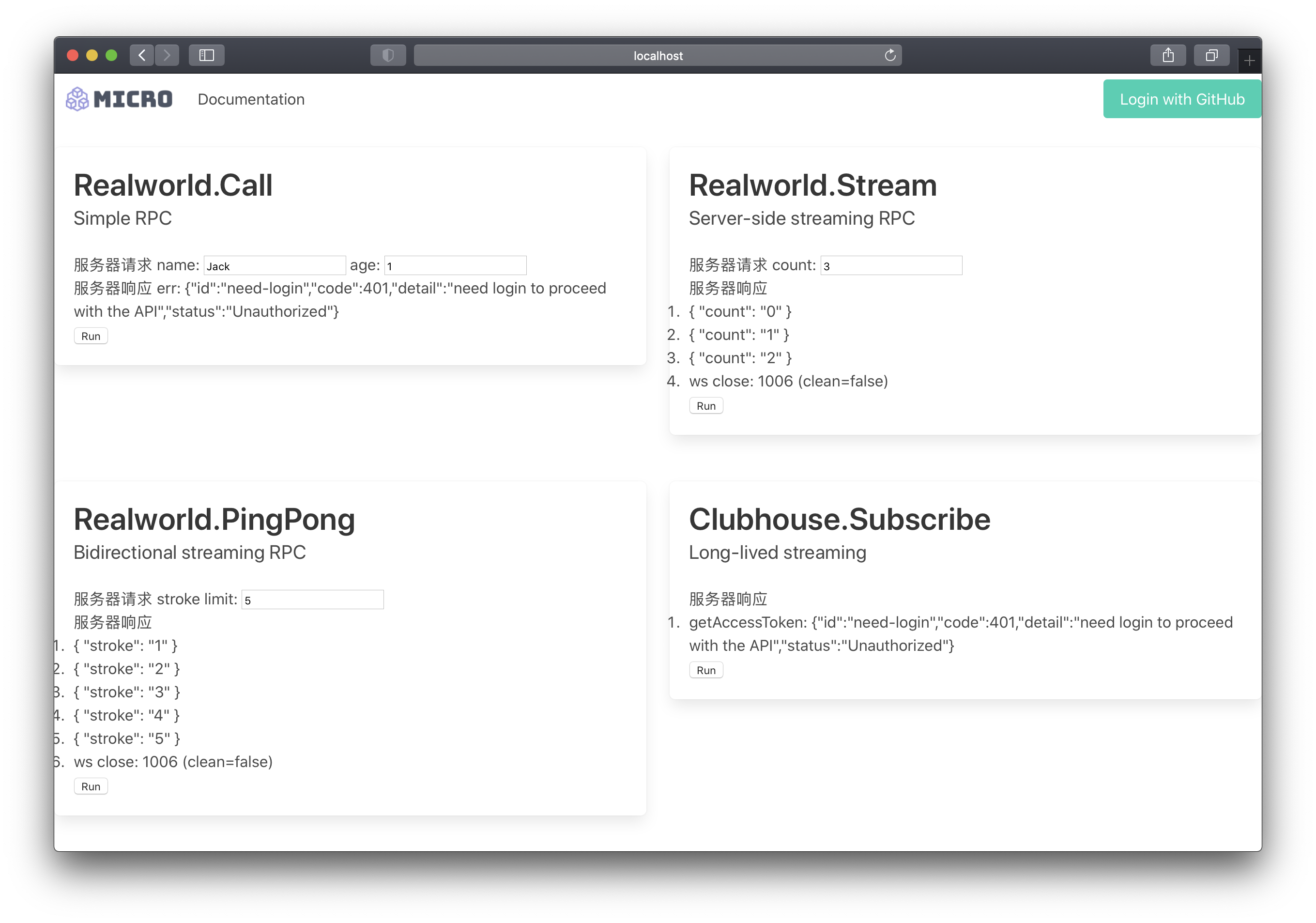Click the Realworld.Call err response text
The image size is (1316, 923).
point(340,300)
